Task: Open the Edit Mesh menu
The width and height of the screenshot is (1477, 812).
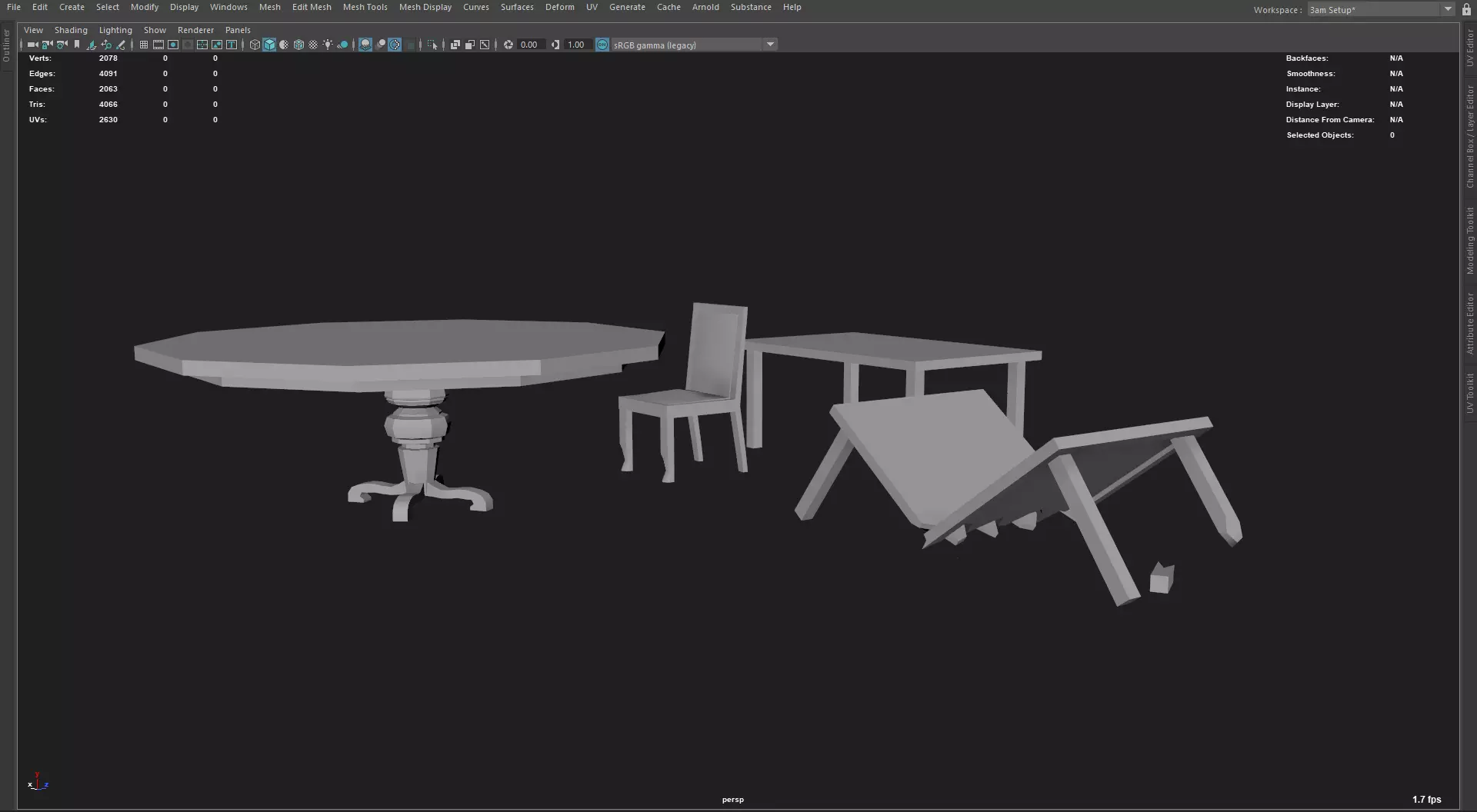Action: (x=312, y=7)
